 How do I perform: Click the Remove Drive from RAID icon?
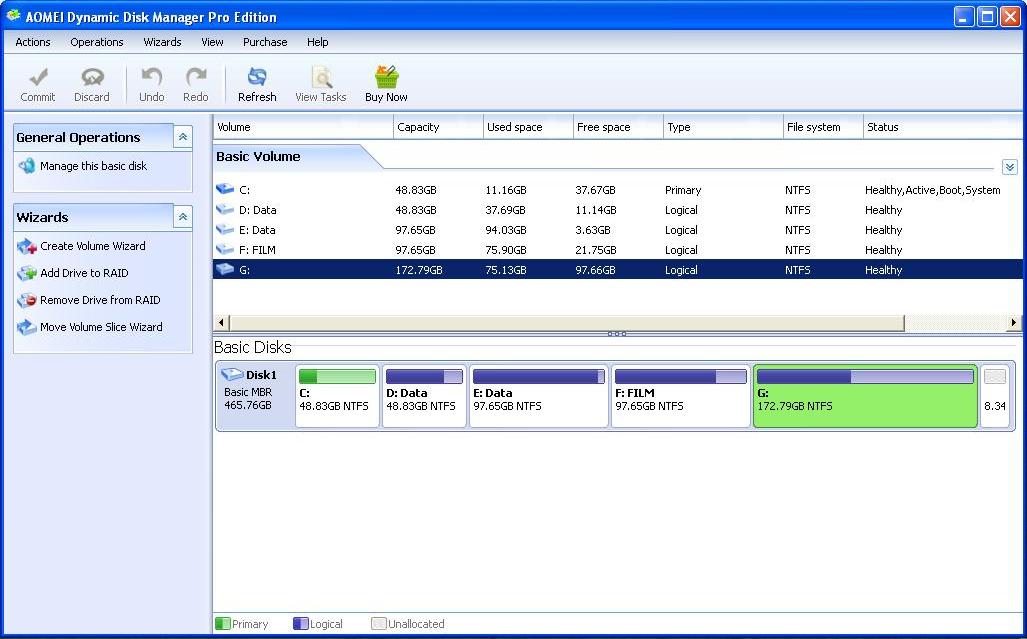click(27, 300)
